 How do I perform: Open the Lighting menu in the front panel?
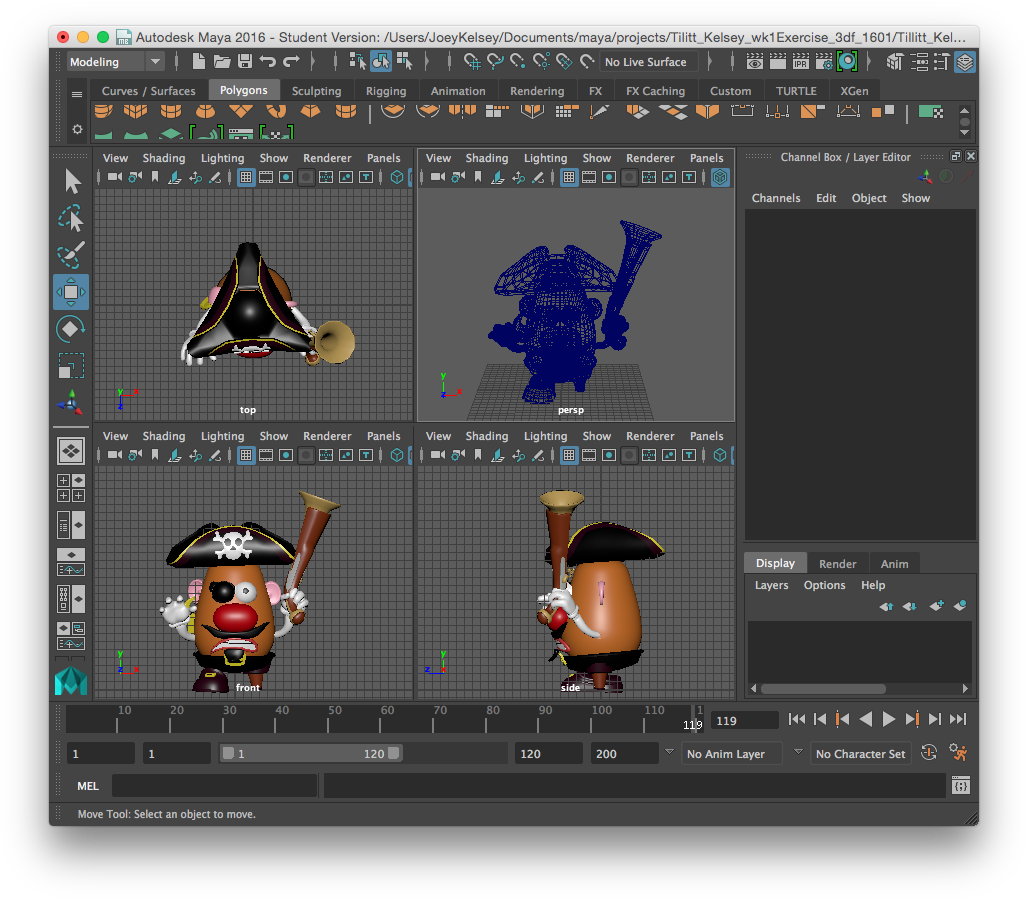222,436
